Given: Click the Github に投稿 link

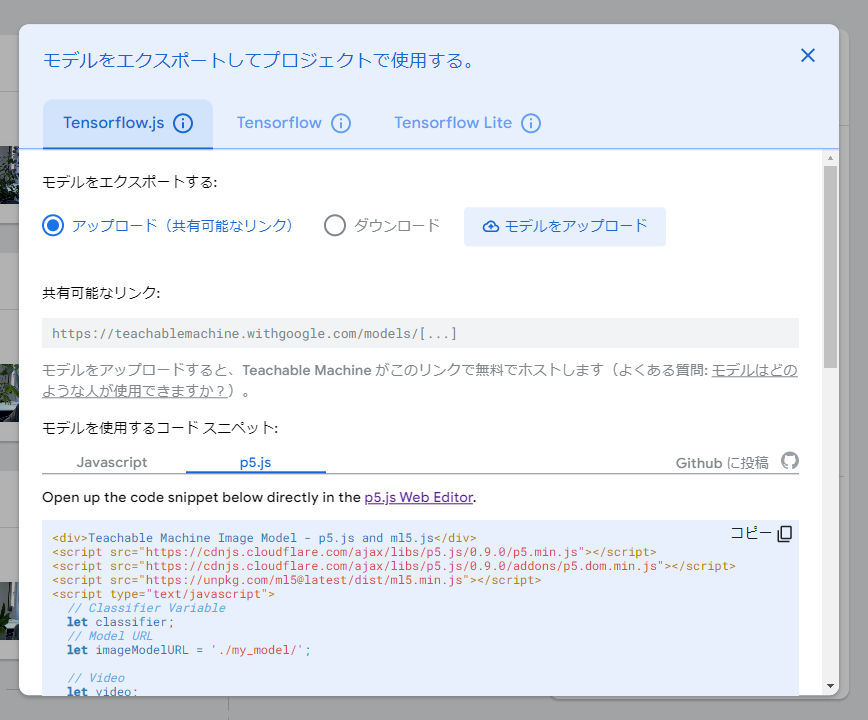Looking at the screenshot, I should (x=722, y=463).
